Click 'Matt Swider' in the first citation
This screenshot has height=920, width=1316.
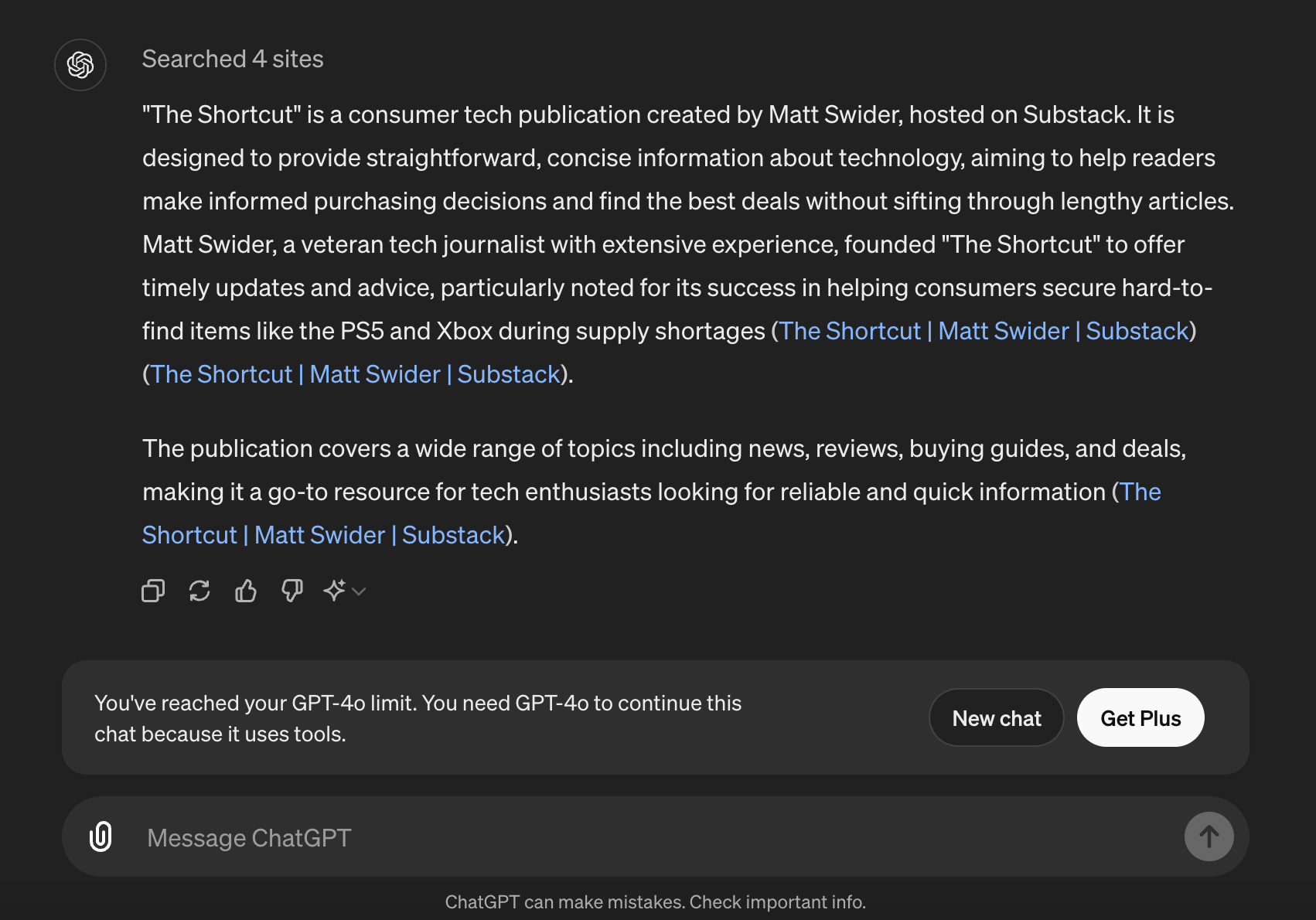1001,330
